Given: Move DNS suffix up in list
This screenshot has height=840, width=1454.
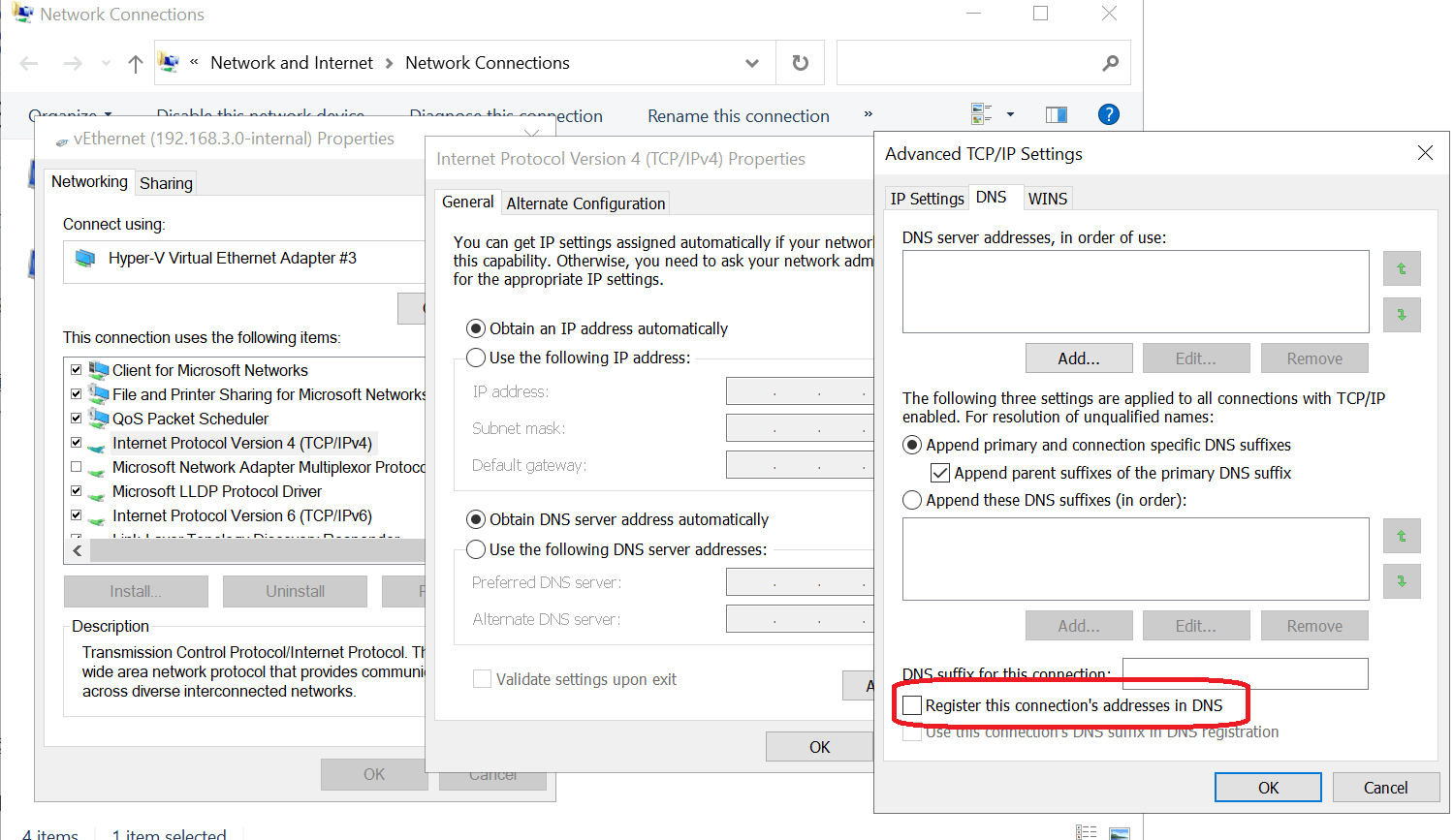Looking at the screenshot, I should [x=1402, y=536].
